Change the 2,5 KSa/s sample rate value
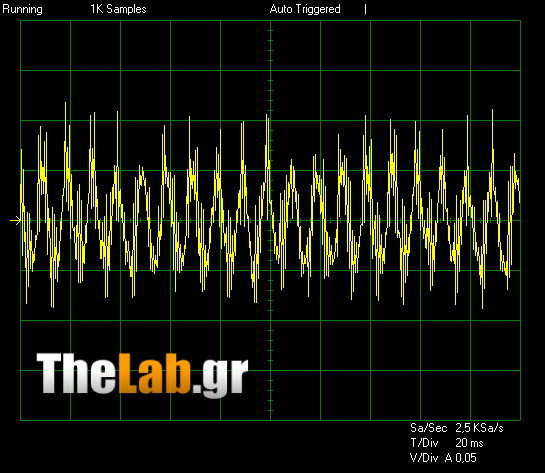The image size is (545, 473). pyautogui.click(x=479, y=428)
